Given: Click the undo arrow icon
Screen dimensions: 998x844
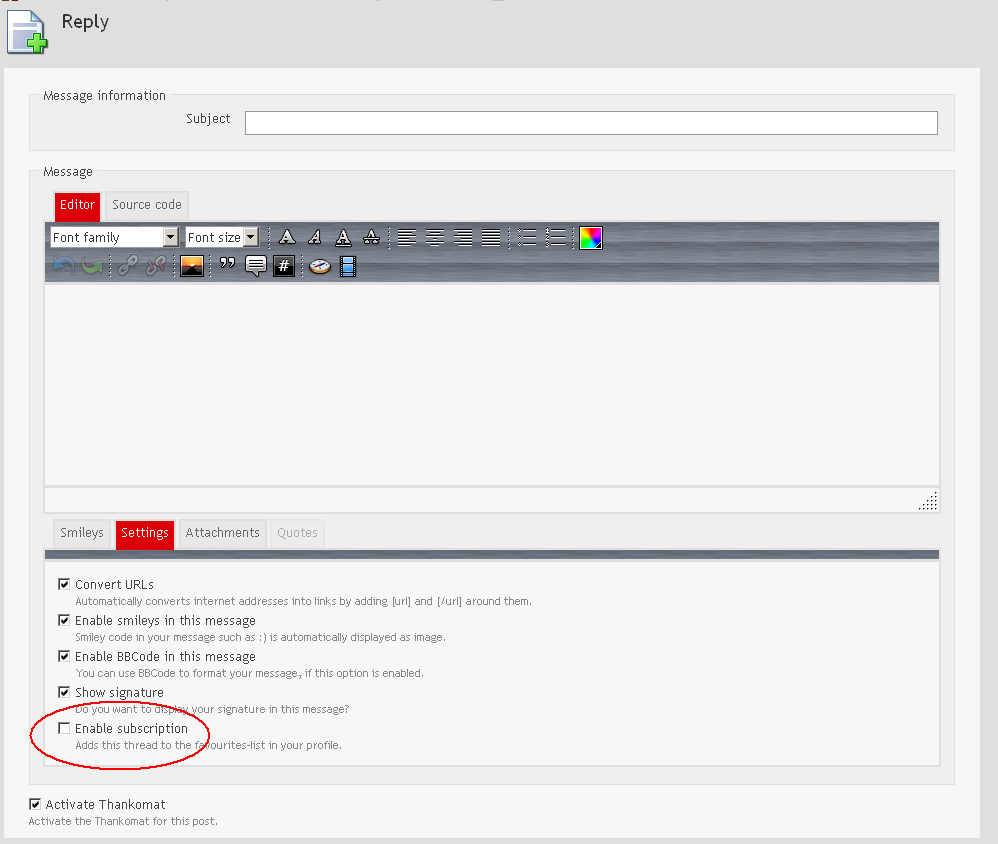Looking at the screenshot, I should 64,265.
